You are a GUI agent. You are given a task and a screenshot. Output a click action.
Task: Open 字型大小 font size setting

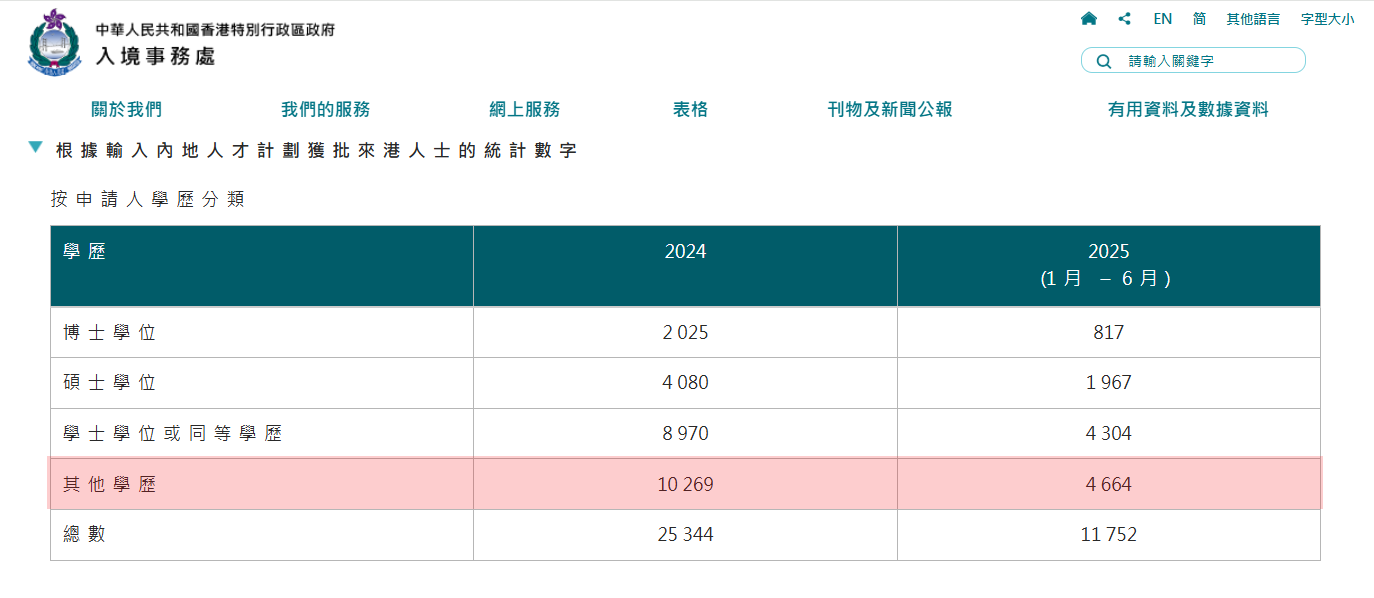tap(1327, 19)
